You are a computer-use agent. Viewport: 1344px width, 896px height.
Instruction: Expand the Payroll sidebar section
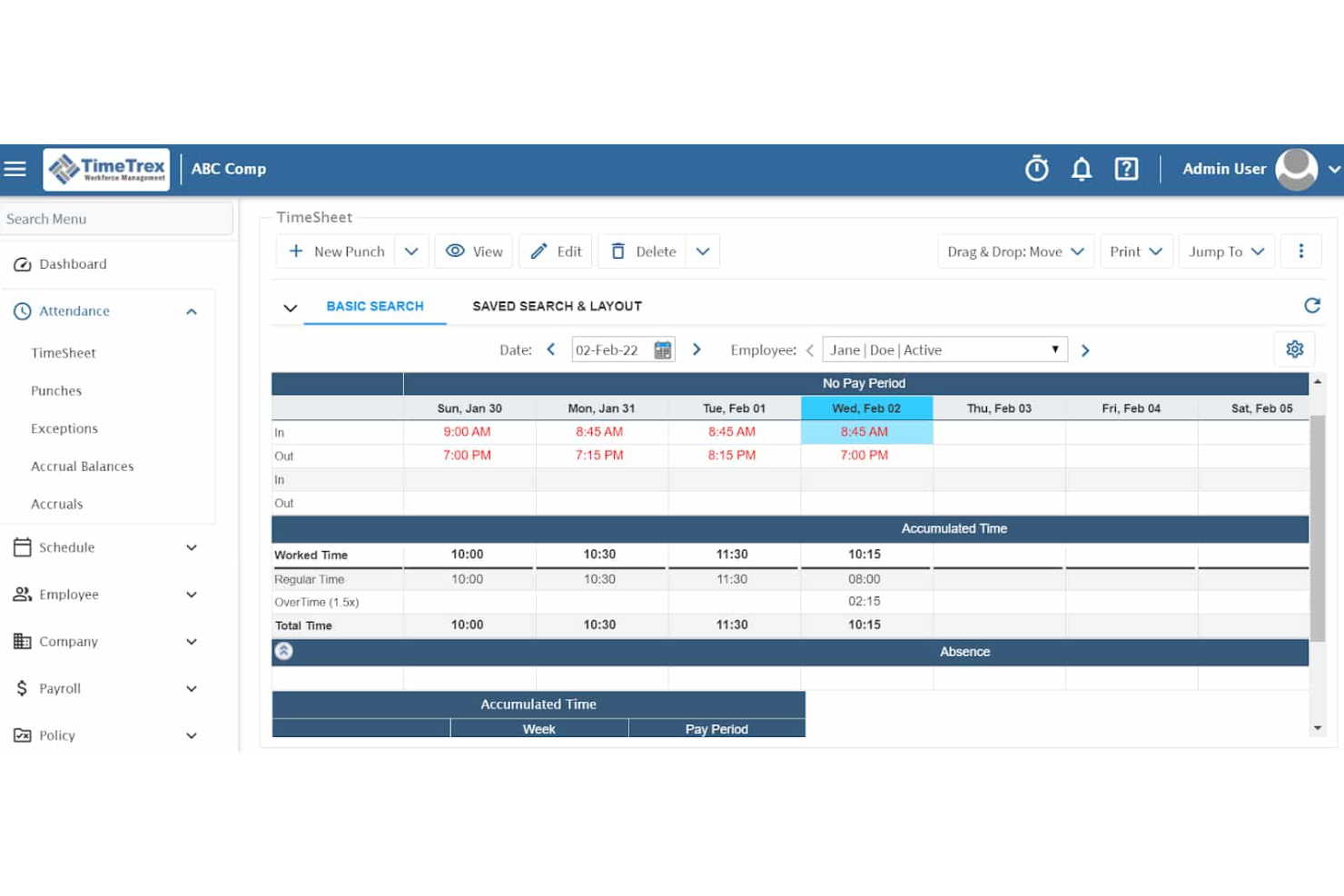coord(191,688)
